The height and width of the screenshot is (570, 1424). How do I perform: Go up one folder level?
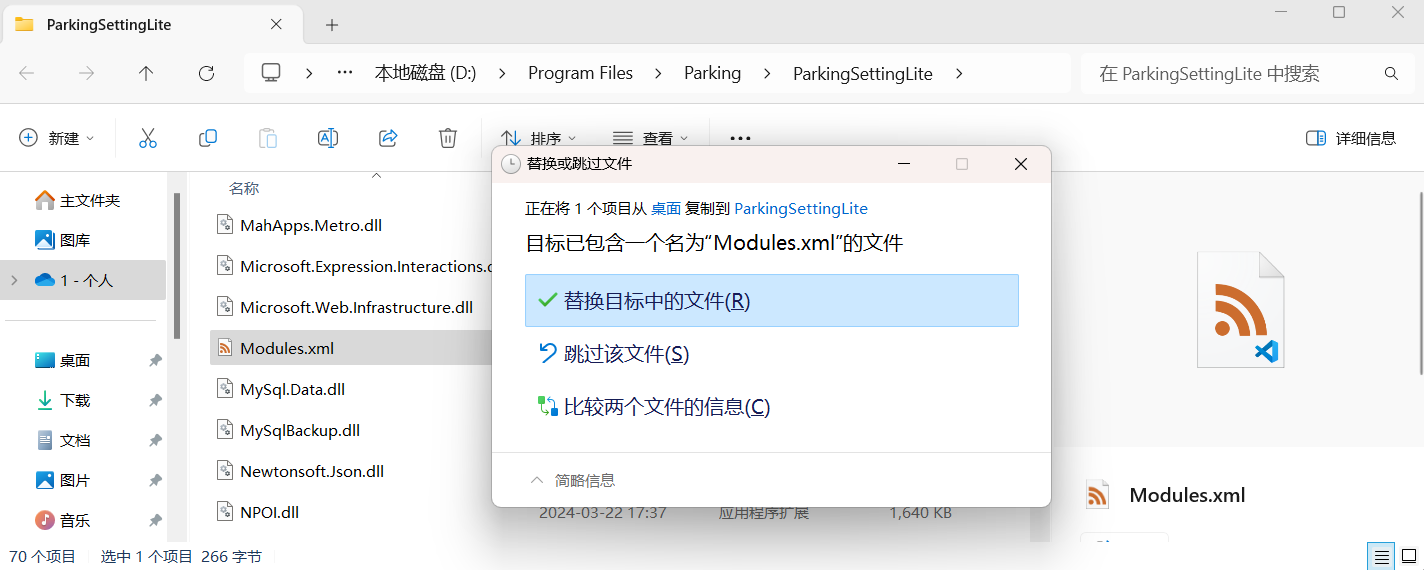tap(146, 73)
